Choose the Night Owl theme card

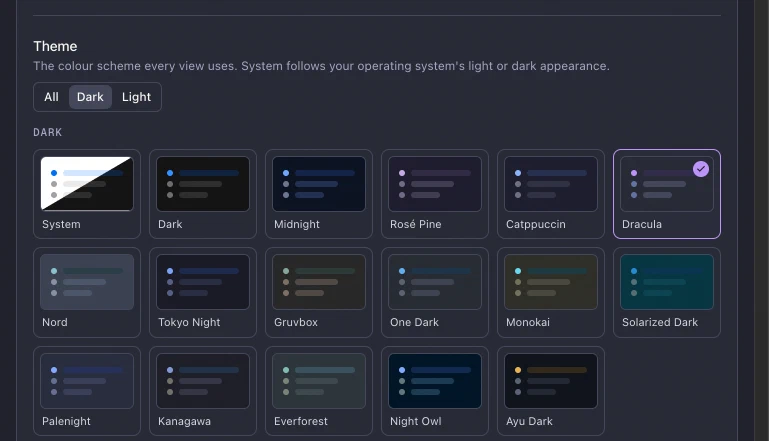(435, 391)
